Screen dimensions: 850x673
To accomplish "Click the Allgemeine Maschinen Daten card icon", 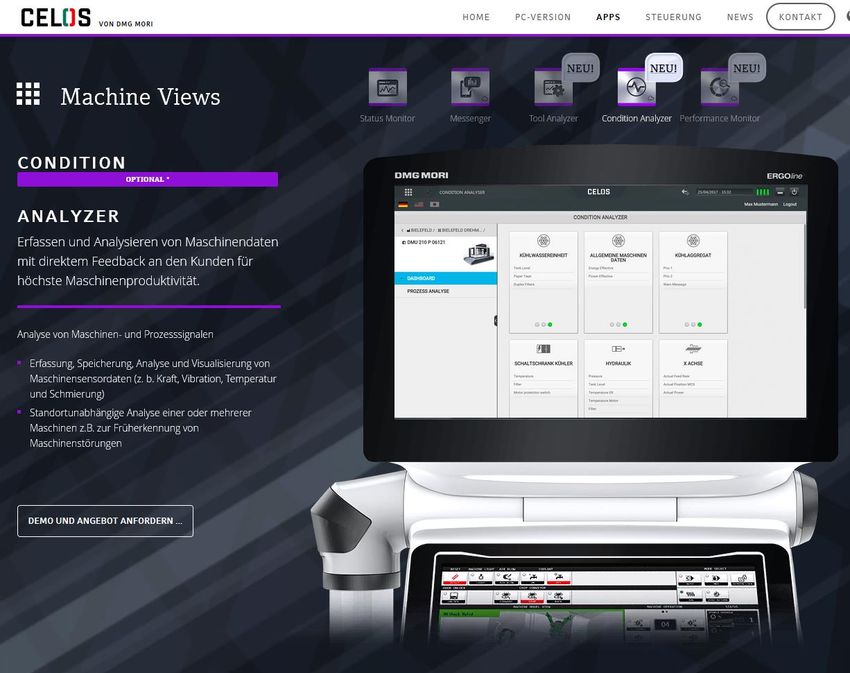I will (x=618, y=240).
